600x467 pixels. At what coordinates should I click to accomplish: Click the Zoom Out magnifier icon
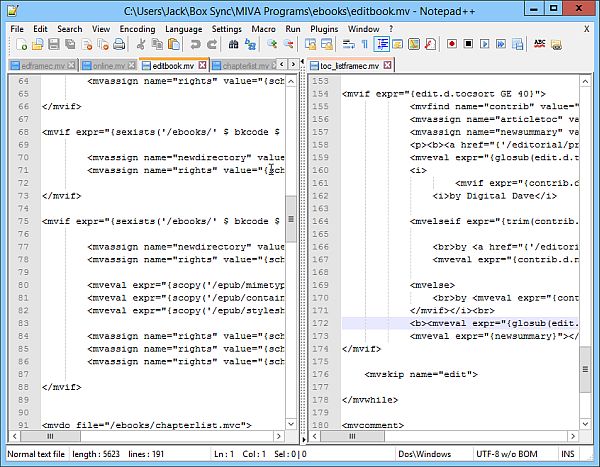(x=289, y=44)
